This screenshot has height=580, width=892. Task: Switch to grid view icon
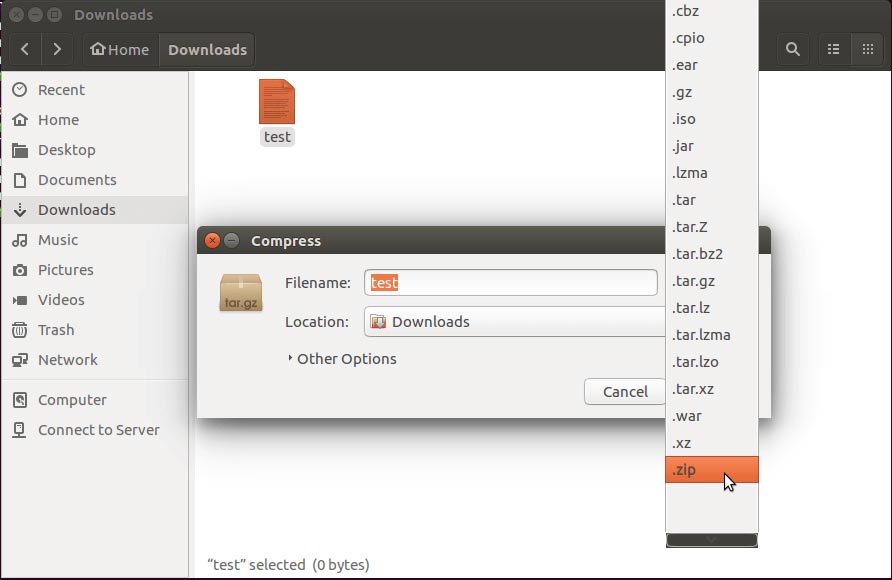pos(868,49)
